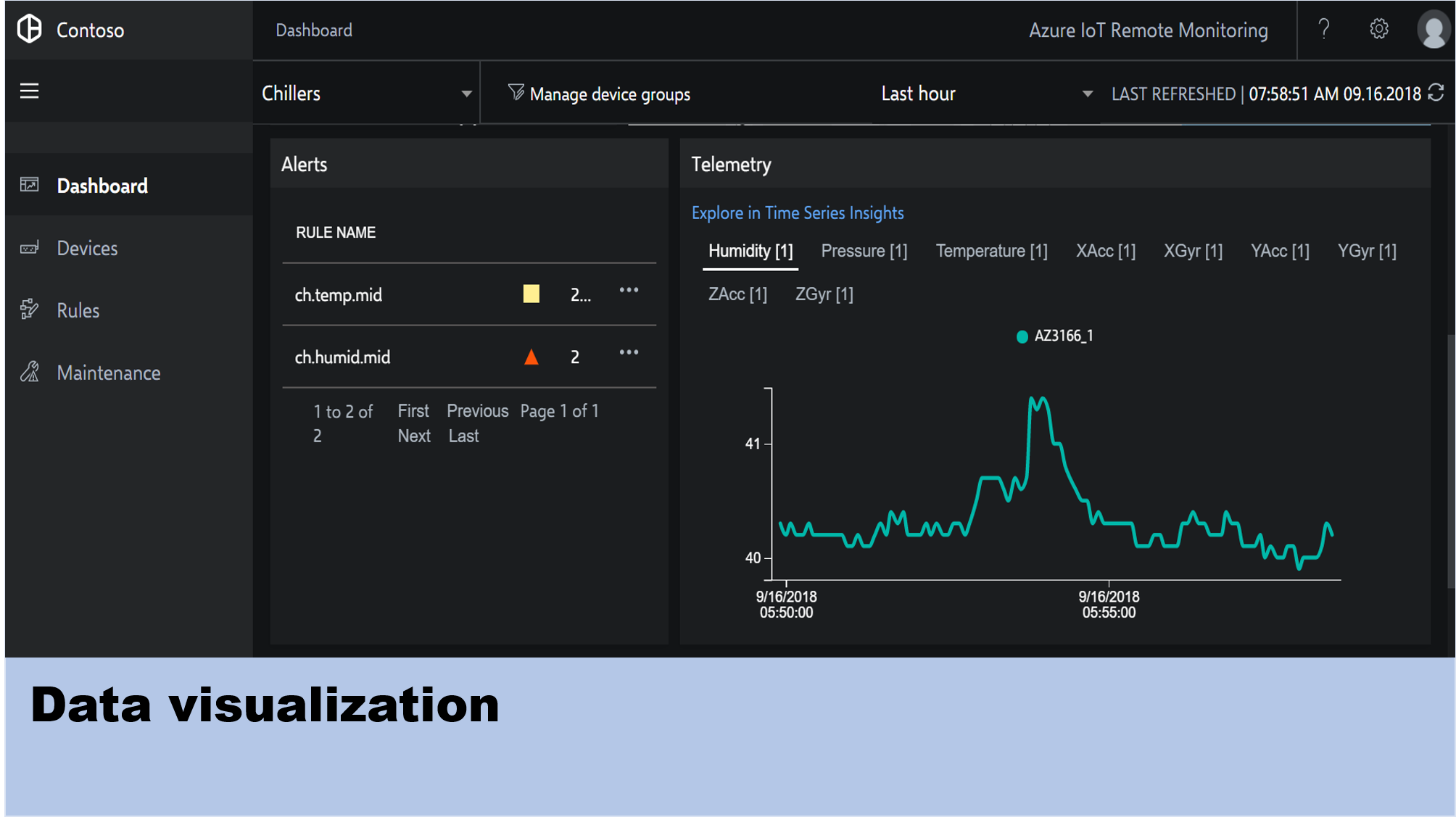
Task: Click the user profile avatar
Action: pos(1433,30)
